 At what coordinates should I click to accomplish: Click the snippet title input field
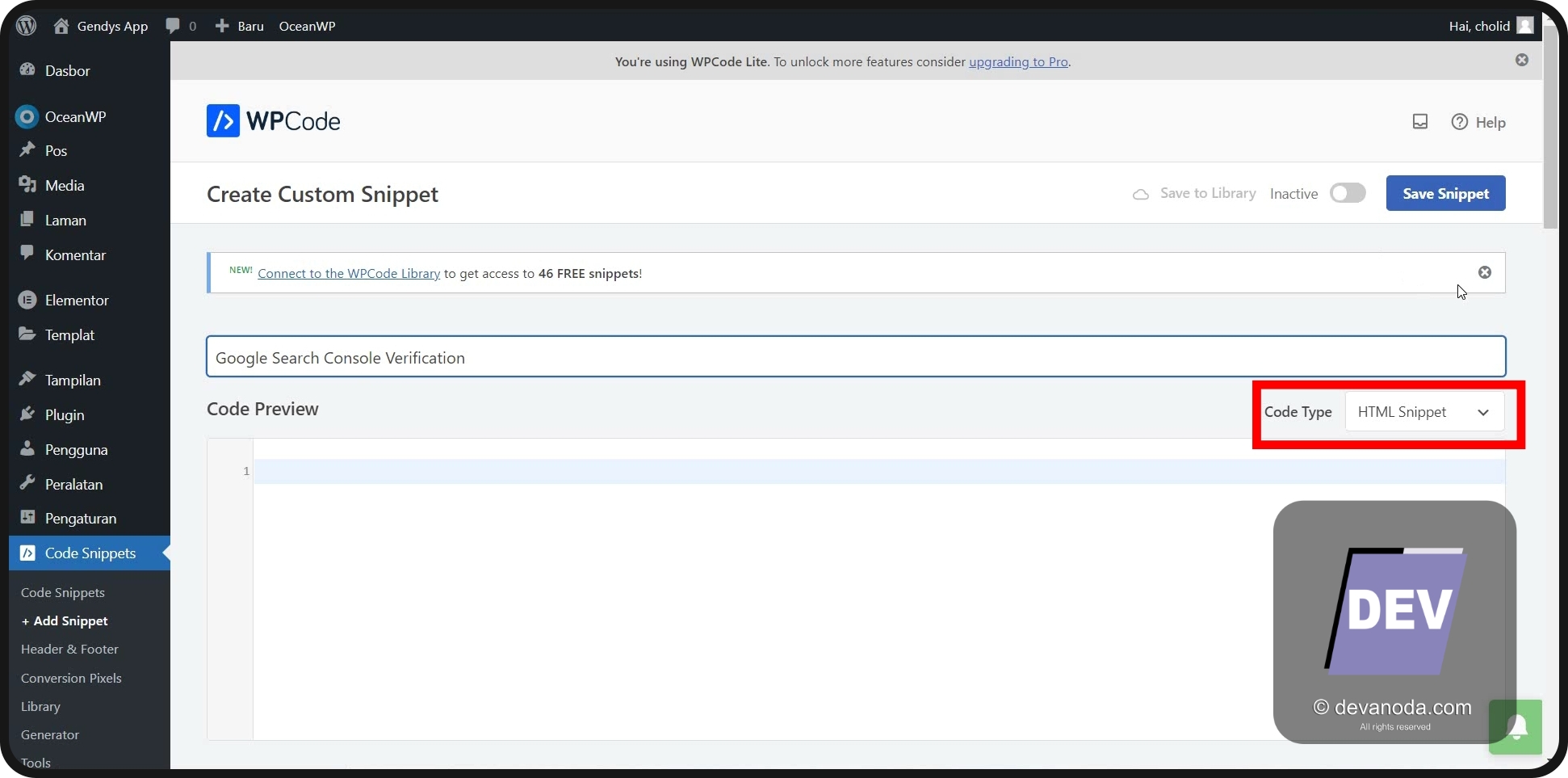(856, 357)
